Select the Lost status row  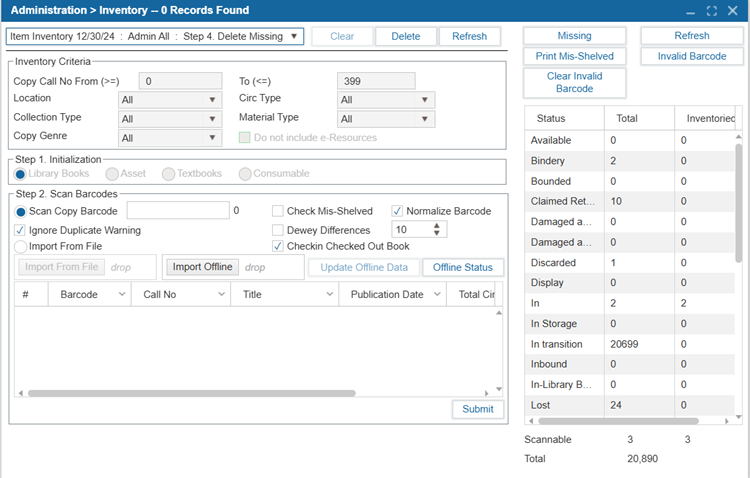[629, 405]
